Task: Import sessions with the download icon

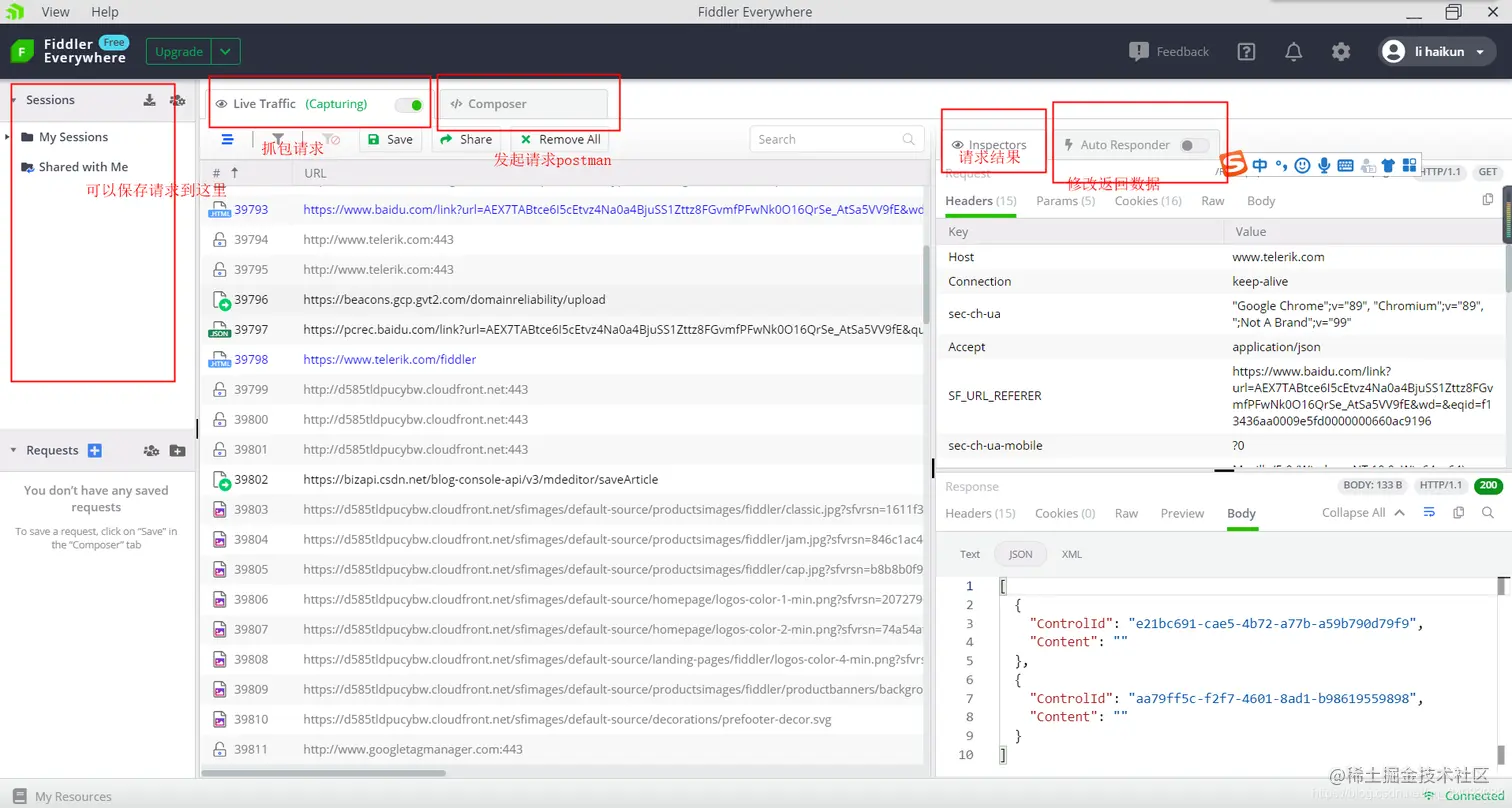Action: [149, 100]
